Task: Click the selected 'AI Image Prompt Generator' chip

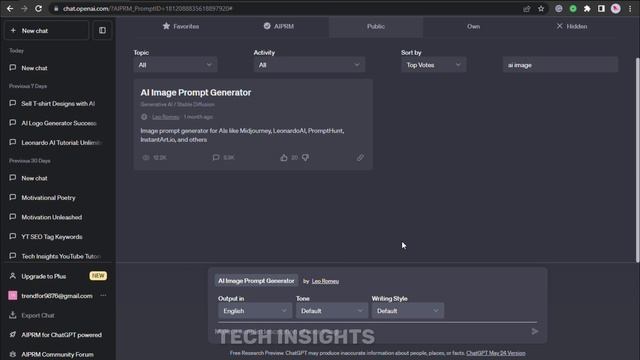Action: click(256, 281)
